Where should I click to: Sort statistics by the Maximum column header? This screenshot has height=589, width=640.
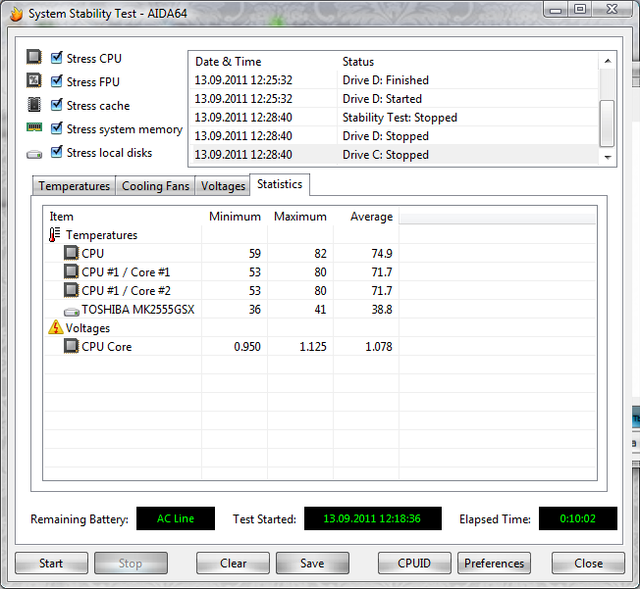299,216
